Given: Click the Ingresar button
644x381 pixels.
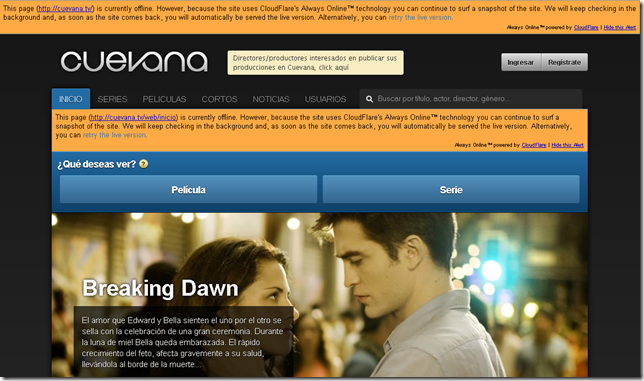Looking at the screenshot, I should [x=521, y=62].
